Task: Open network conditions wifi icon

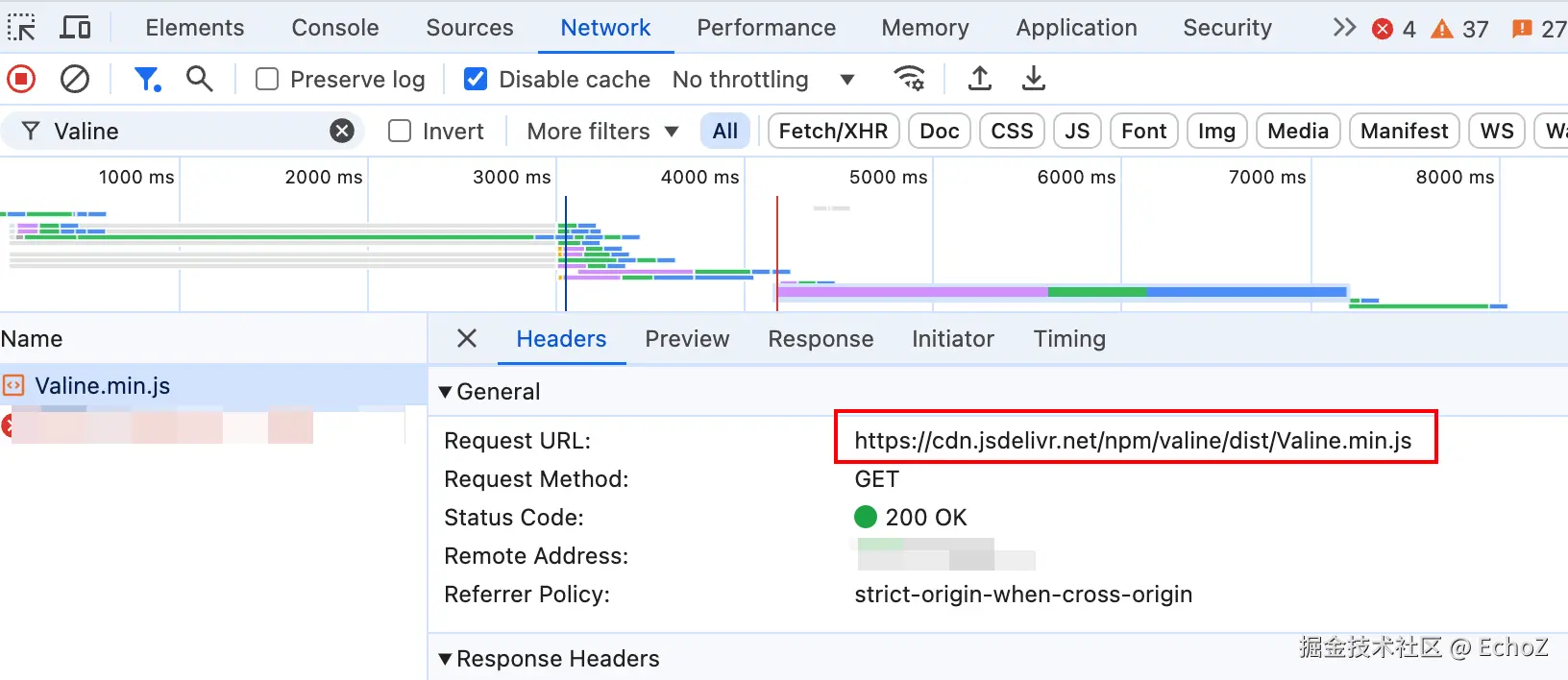Action: click(x=910, y=79)
